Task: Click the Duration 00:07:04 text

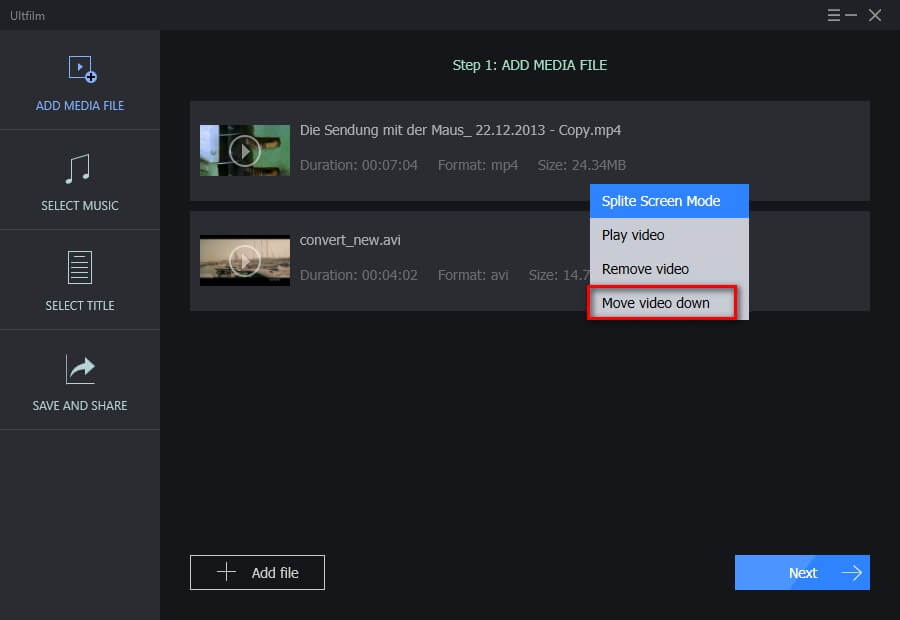Action: point(359,165)
